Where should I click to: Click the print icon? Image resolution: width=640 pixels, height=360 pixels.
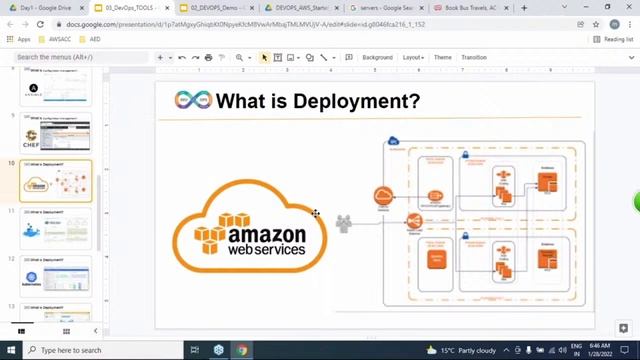(x=209, y=58)
